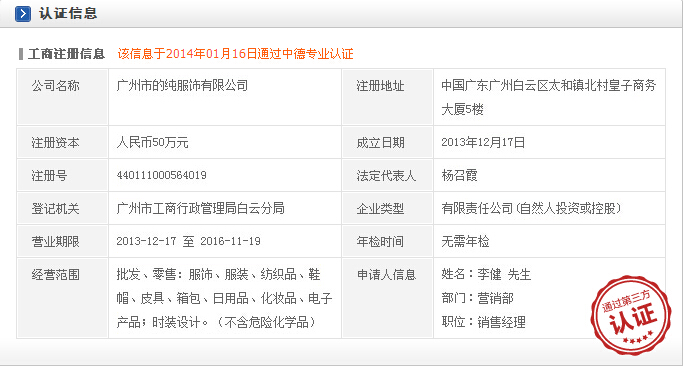This screenshot has width=684, height=366.
Task: Click the 经营范围 label cell
Action: (x=62, y=298)
